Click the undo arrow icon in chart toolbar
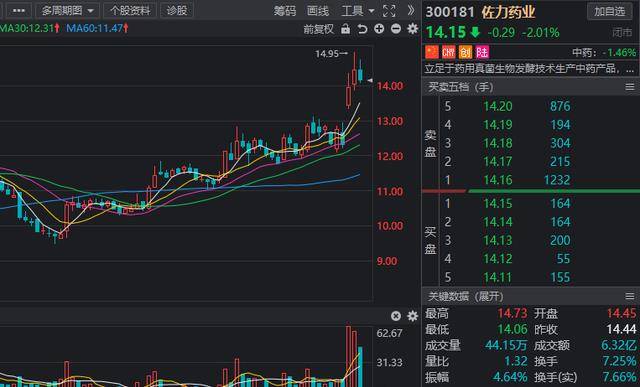Viewport: 640px width, 387px height. pyautogui.click(x=362, y=29)
